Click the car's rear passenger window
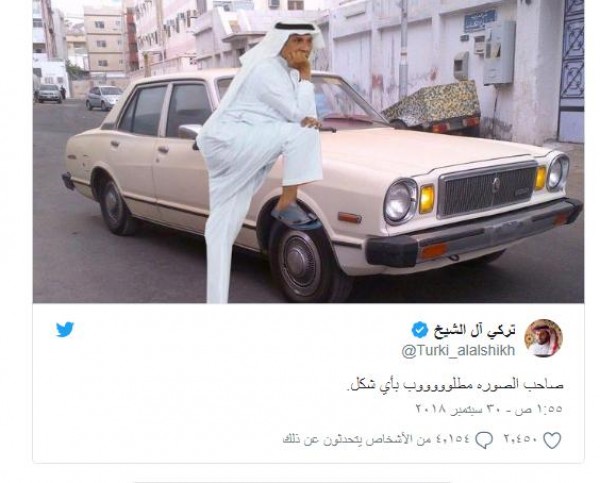600x483 pixels. pyautogui.click(x=142, y=111)
